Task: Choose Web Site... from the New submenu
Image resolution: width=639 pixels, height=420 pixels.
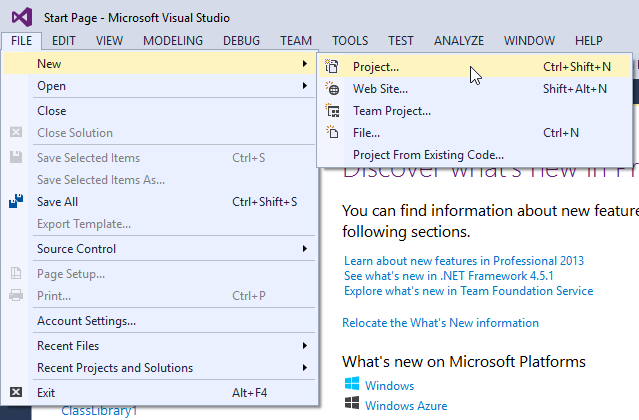Action: (475, 88)
